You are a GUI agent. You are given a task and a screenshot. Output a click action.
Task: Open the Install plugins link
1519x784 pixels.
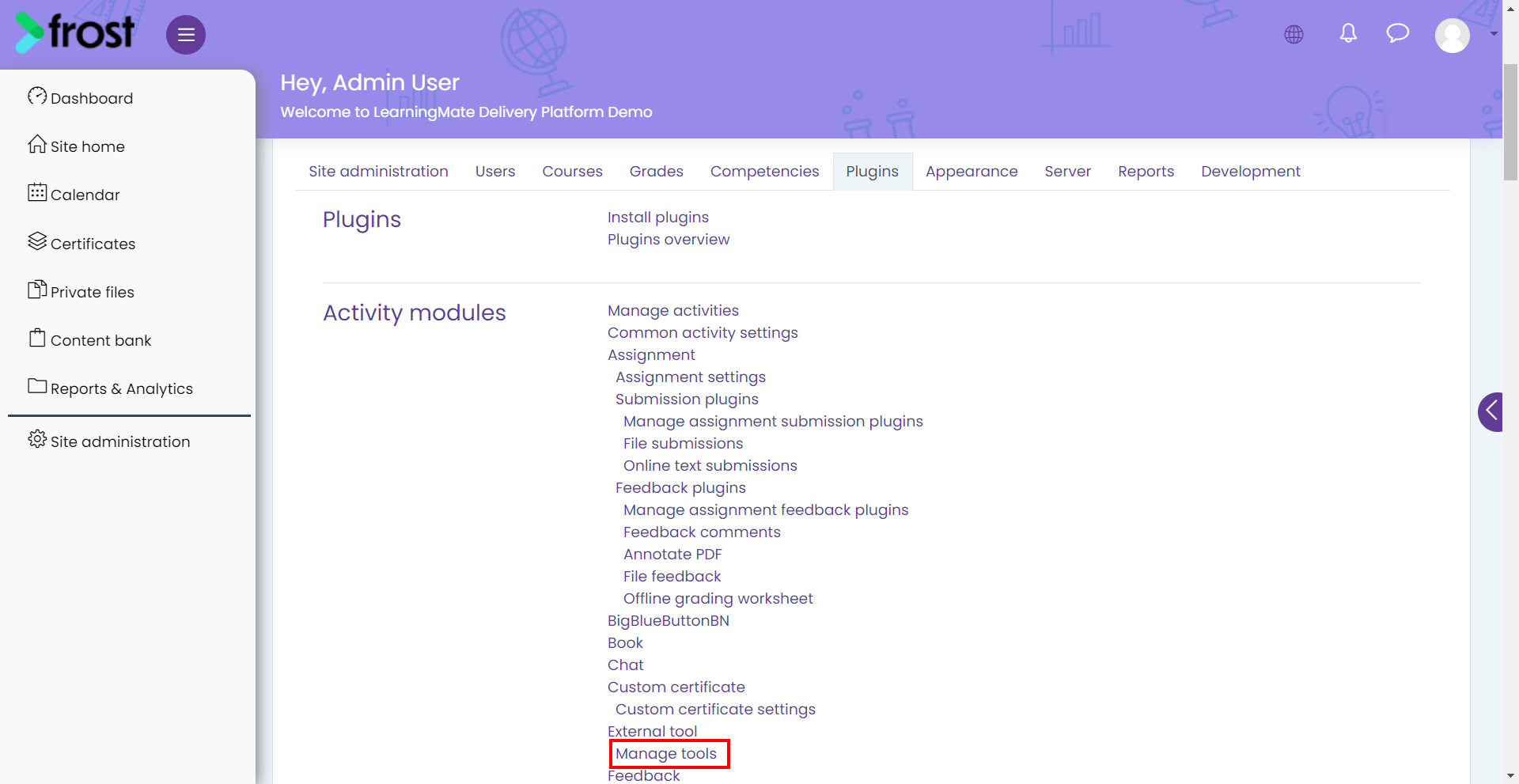[658, 218]
